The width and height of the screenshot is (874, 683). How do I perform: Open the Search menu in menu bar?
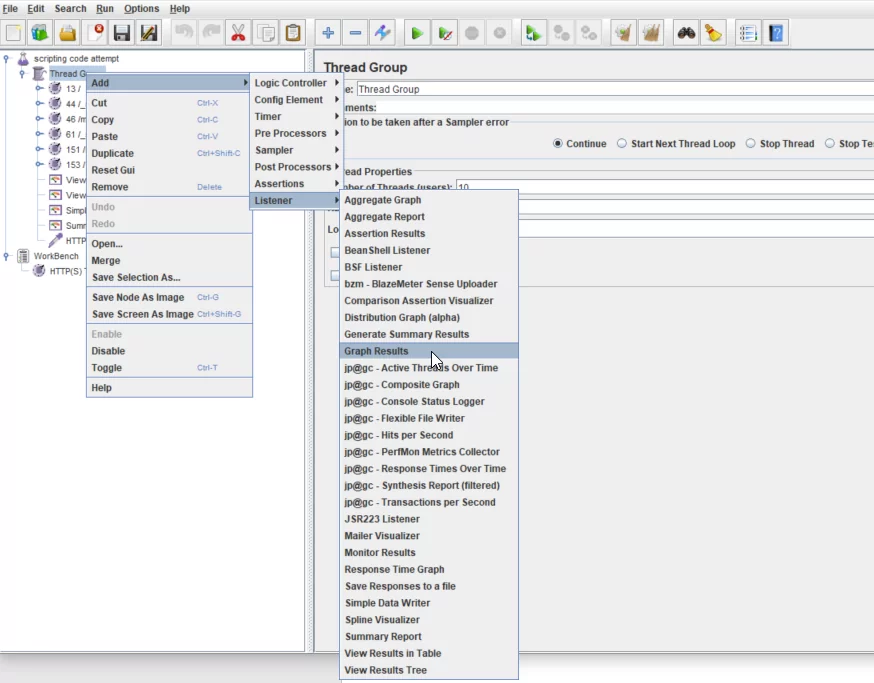click(x=70, y=8)
